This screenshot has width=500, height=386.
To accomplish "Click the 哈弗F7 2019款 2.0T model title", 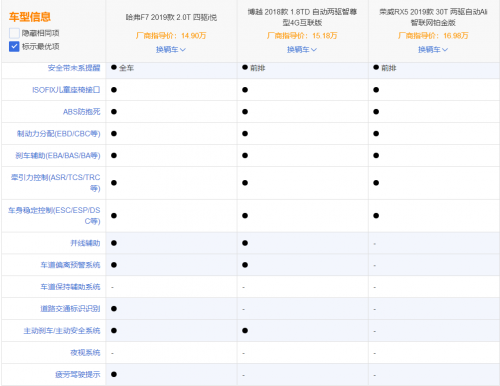I will tap(171, 17).
